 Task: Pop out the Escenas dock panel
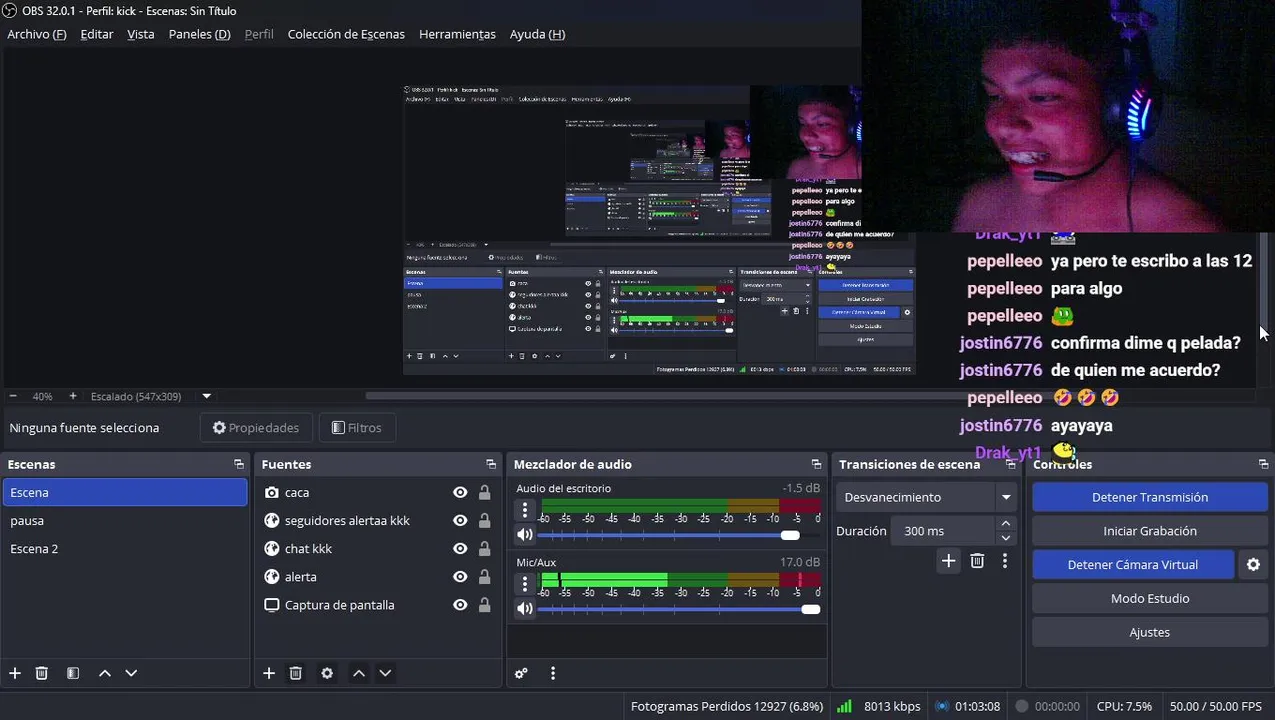(x=239, y=464)
